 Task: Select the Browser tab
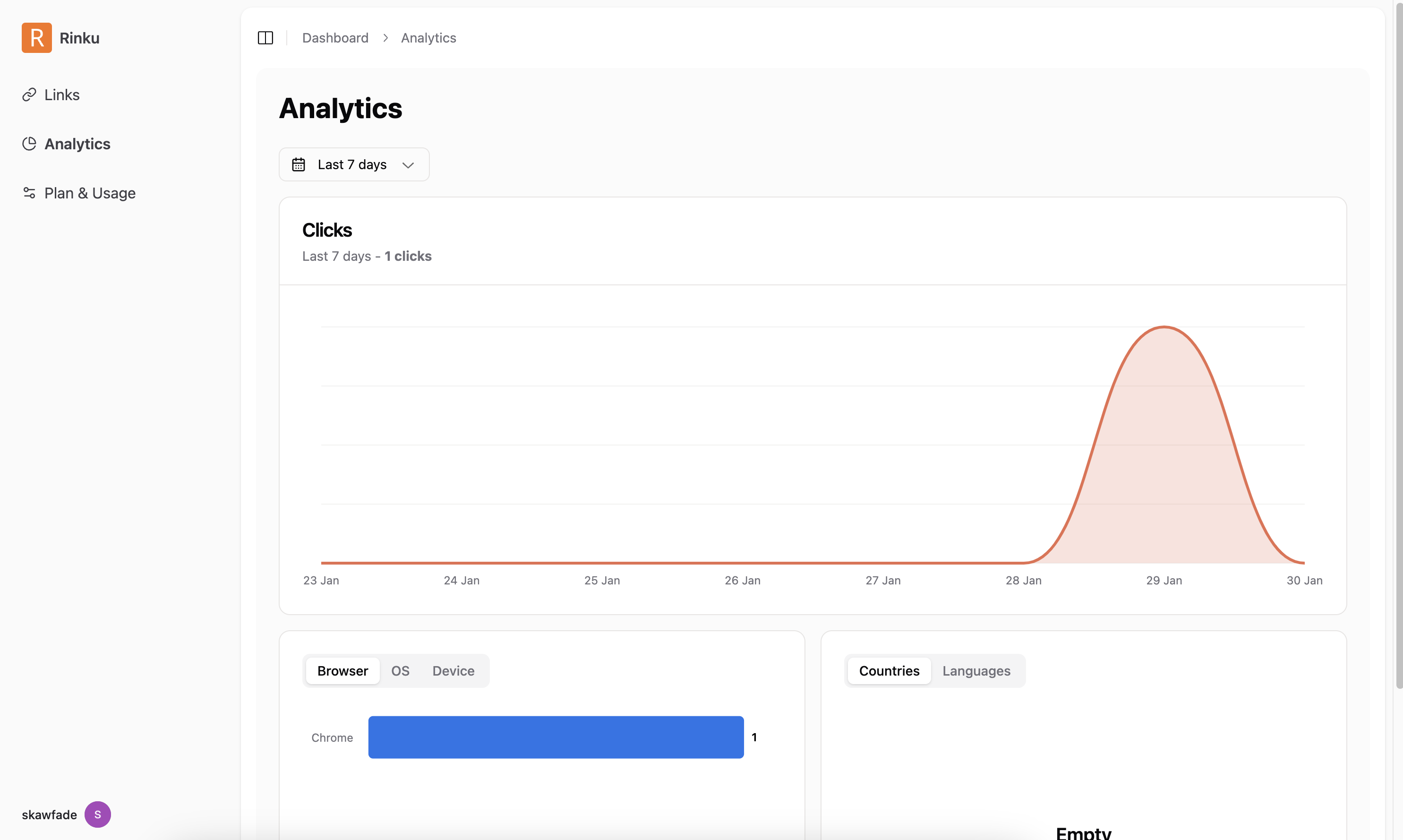click(343, 671)
